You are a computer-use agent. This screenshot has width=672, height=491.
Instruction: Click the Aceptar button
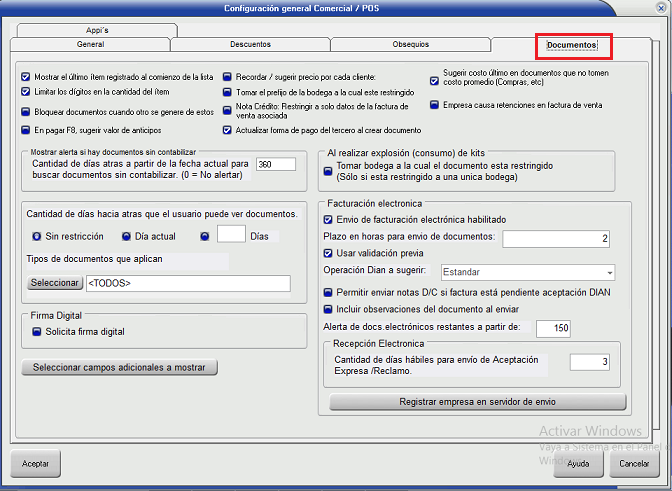[x=35, y=464]
